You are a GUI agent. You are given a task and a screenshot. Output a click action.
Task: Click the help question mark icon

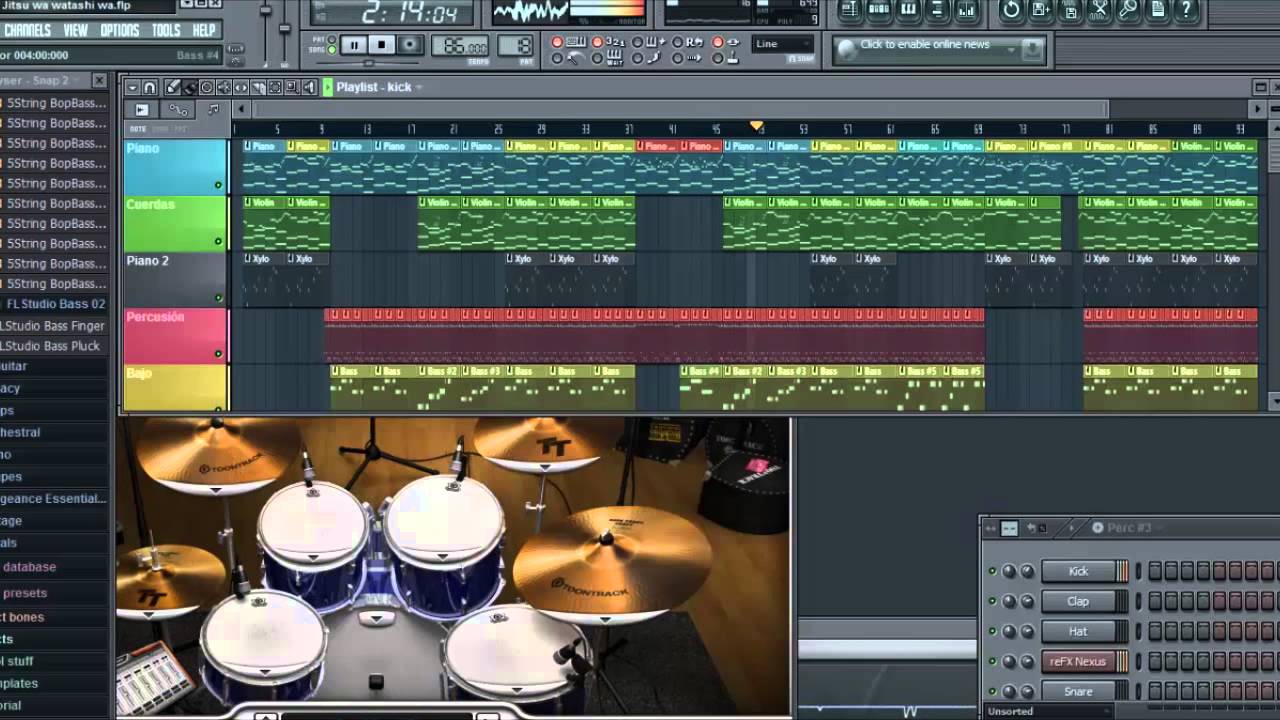[x=1188, y=10]
